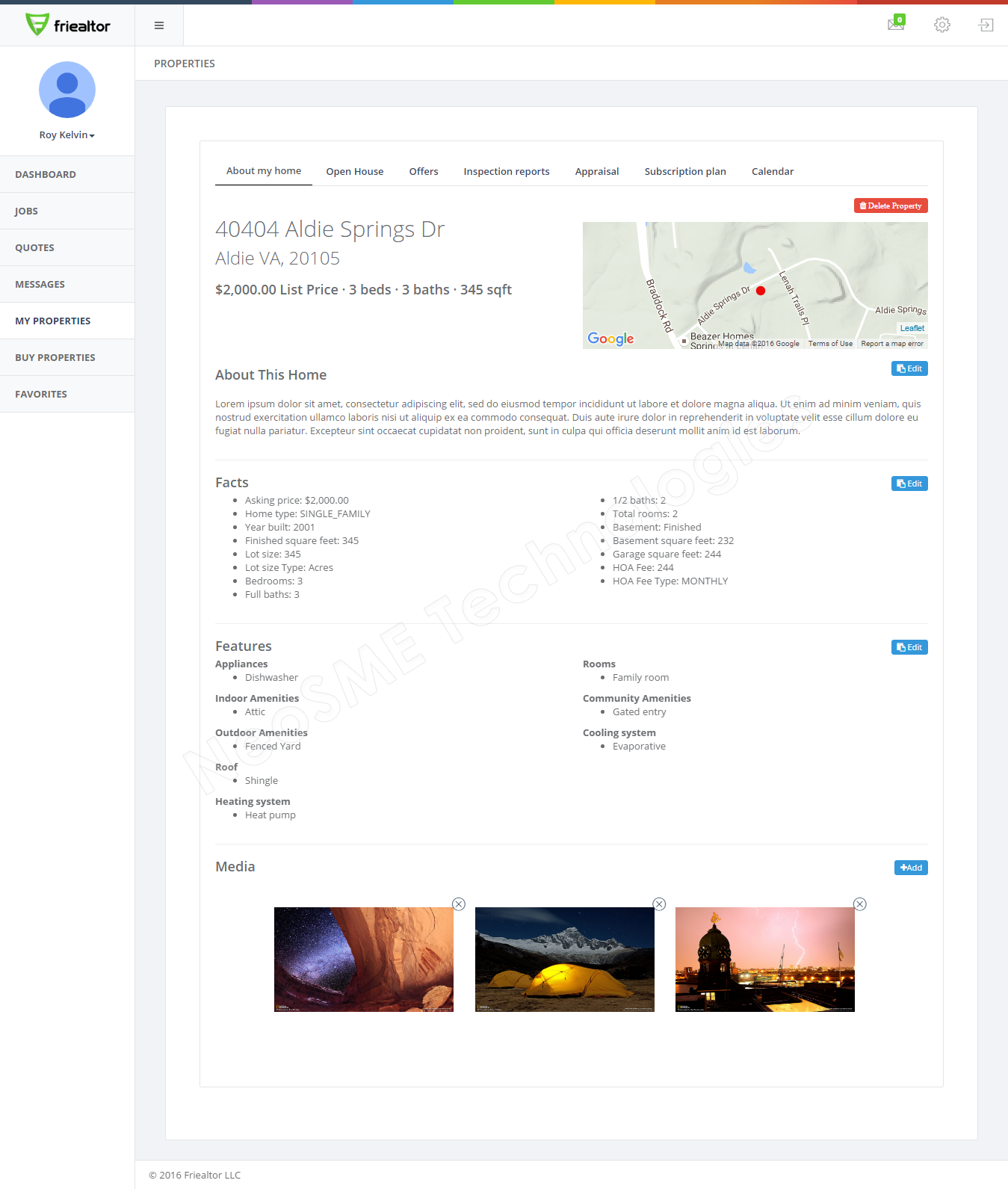The width and height of the screenshot is (1008, 1189).
Task: Switch to the Open House tab
Action: tap(354, 172)
